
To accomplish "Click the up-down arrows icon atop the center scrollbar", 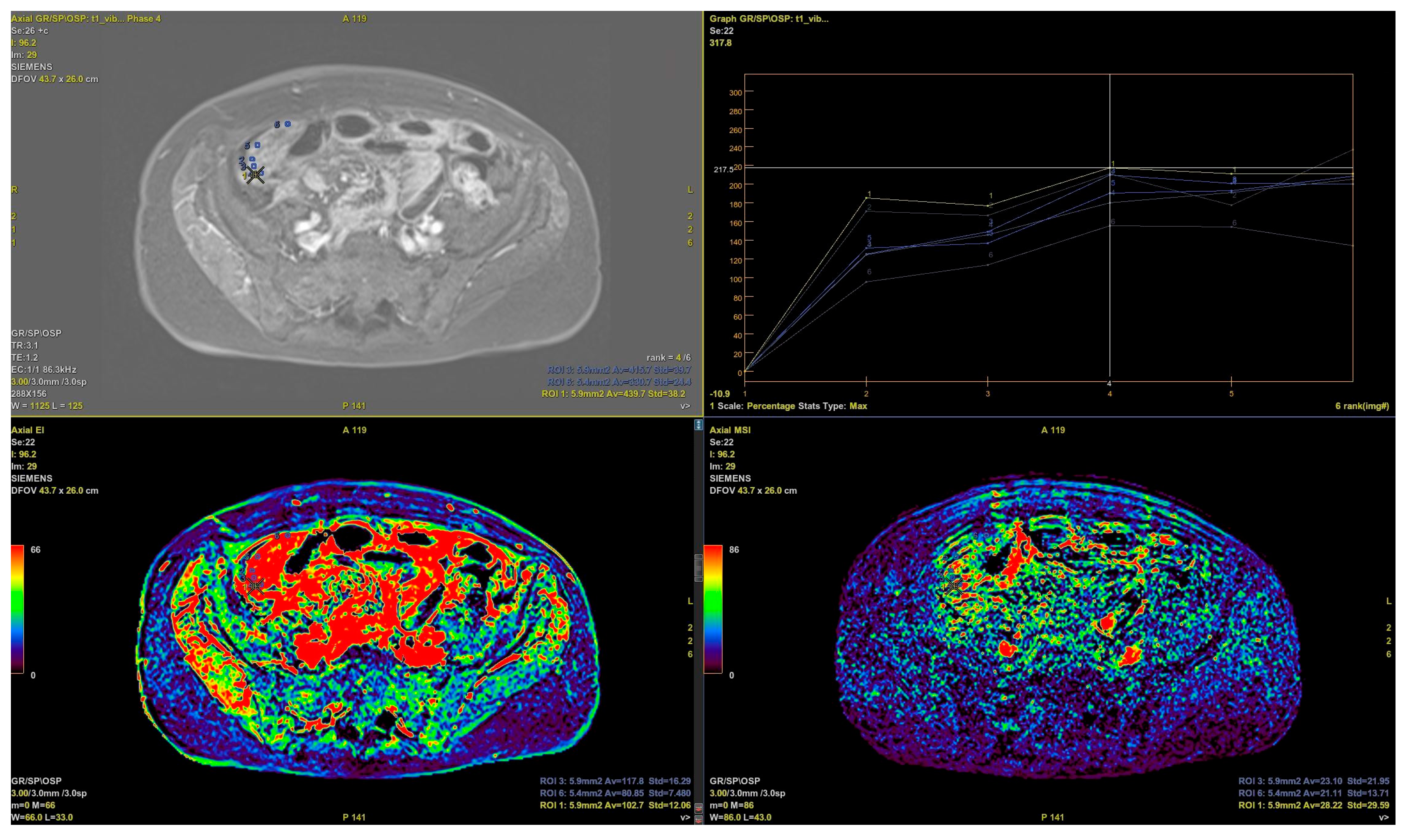I will tap(699, 424).
